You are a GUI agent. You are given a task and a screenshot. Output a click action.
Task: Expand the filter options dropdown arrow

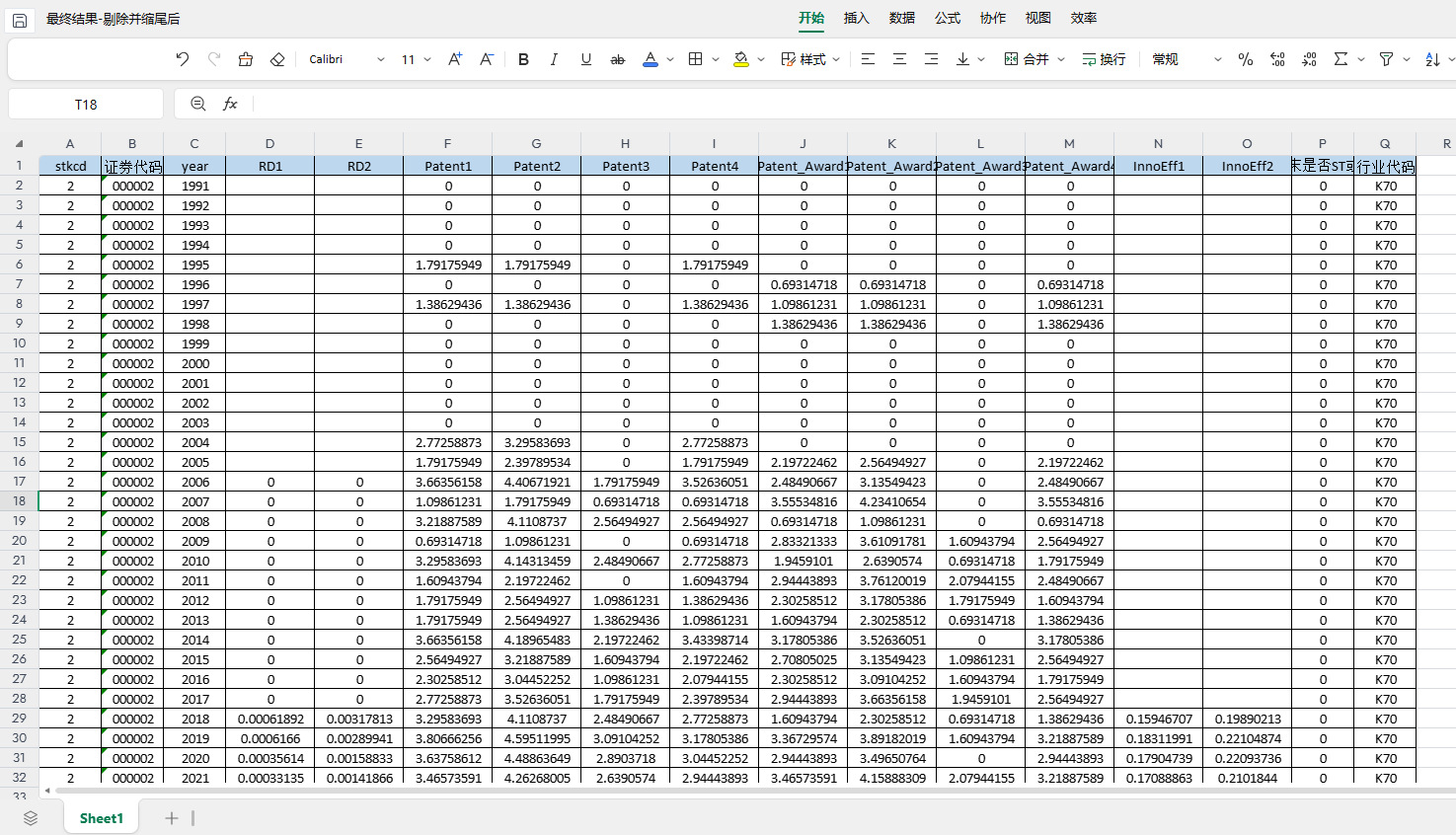1406,59
